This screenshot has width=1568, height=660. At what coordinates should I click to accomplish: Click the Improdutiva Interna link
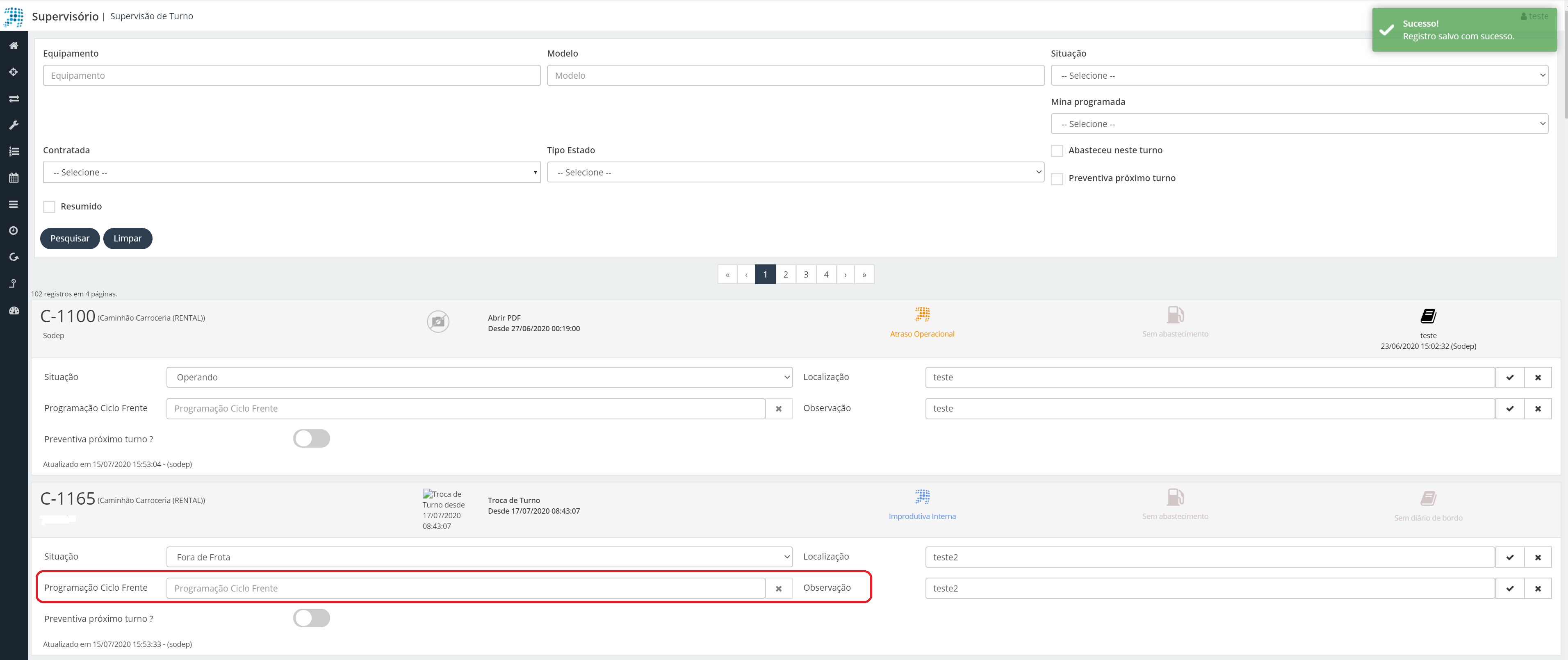pyautogui.click(x=922, y=517)
